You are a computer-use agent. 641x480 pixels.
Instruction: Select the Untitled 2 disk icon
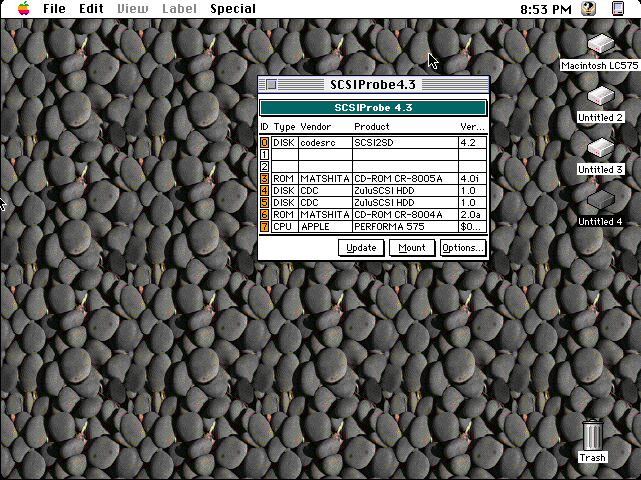click(600, 96)
